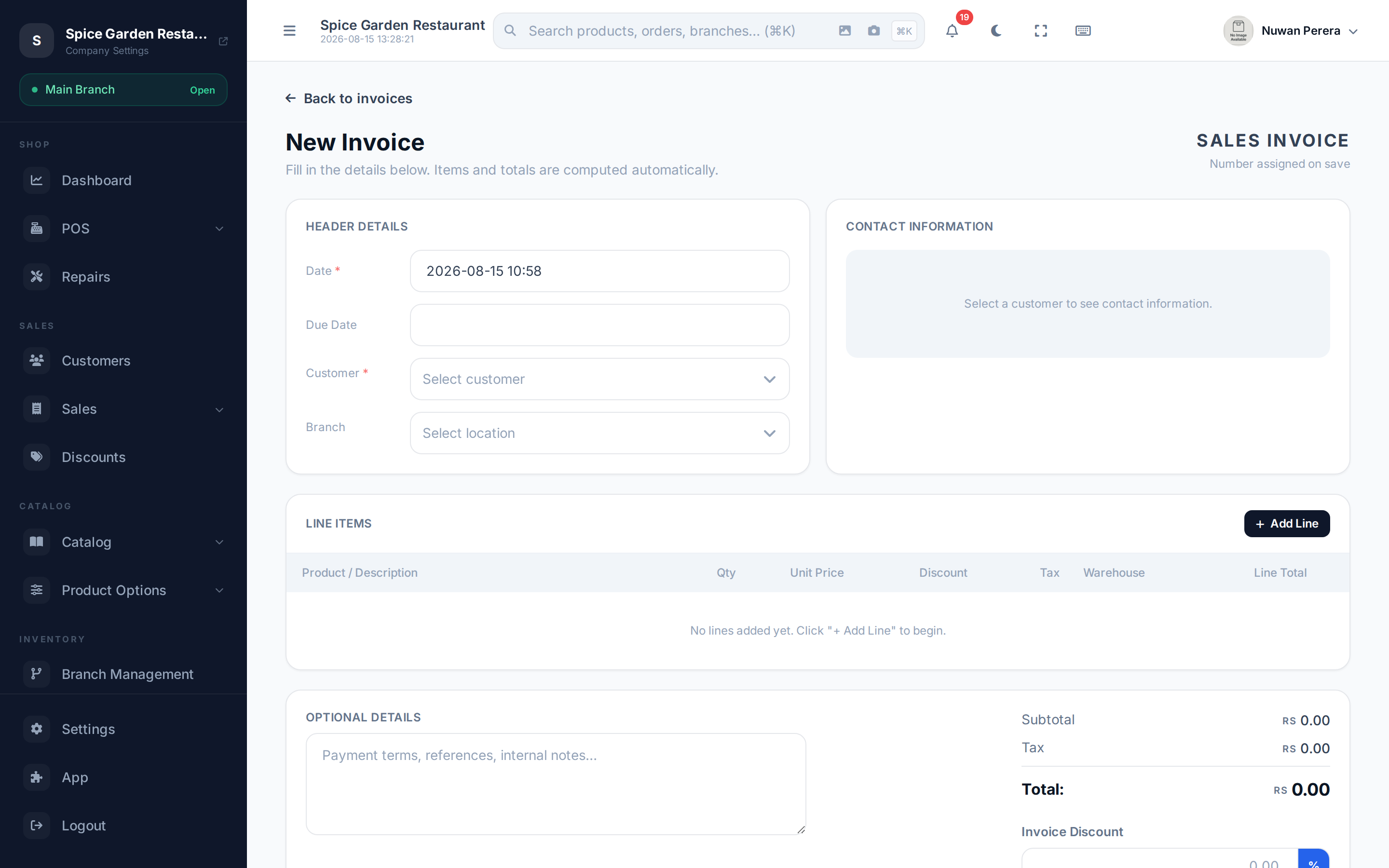Screen dimensions: 1389x868
Task: Click the Line Total column header
Action: (x=1280, y=572)
